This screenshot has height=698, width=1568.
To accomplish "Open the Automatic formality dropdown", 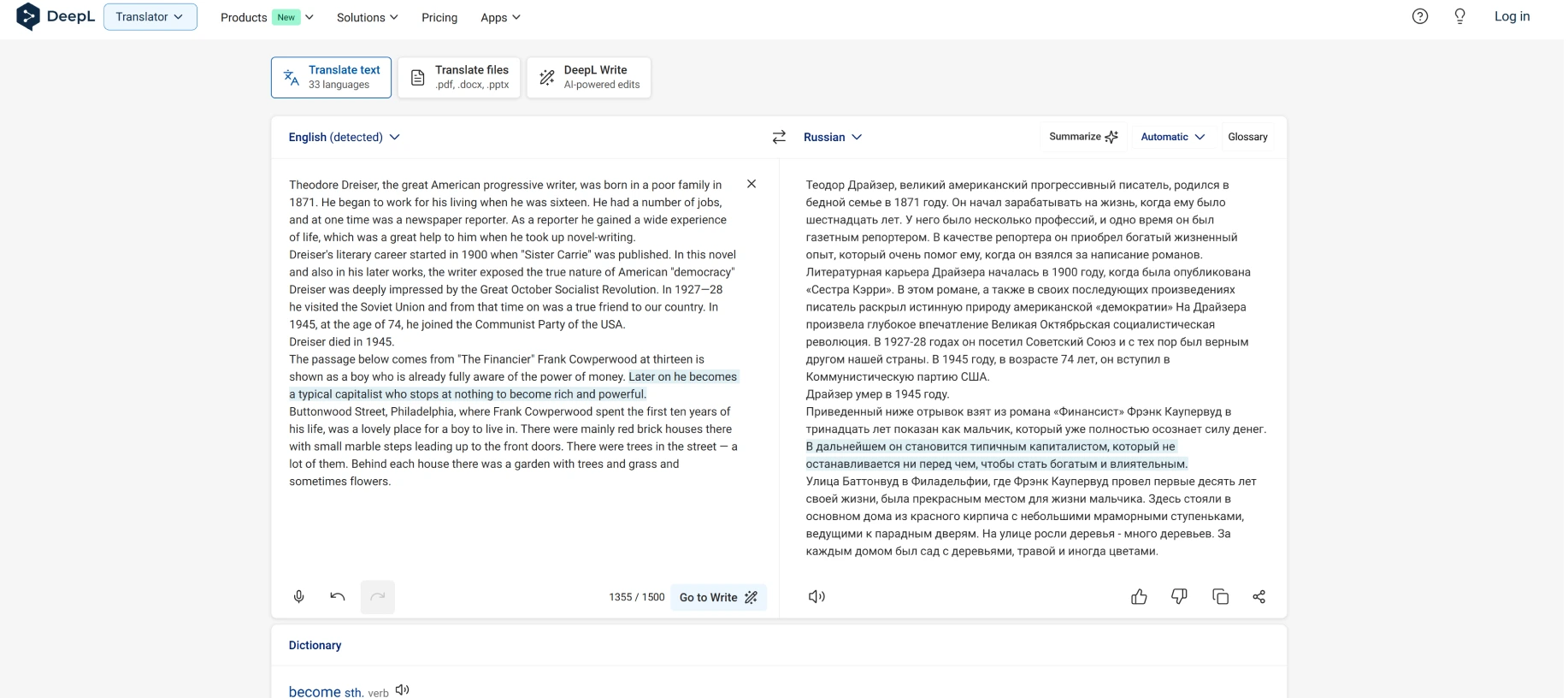I will [1173, 137].
